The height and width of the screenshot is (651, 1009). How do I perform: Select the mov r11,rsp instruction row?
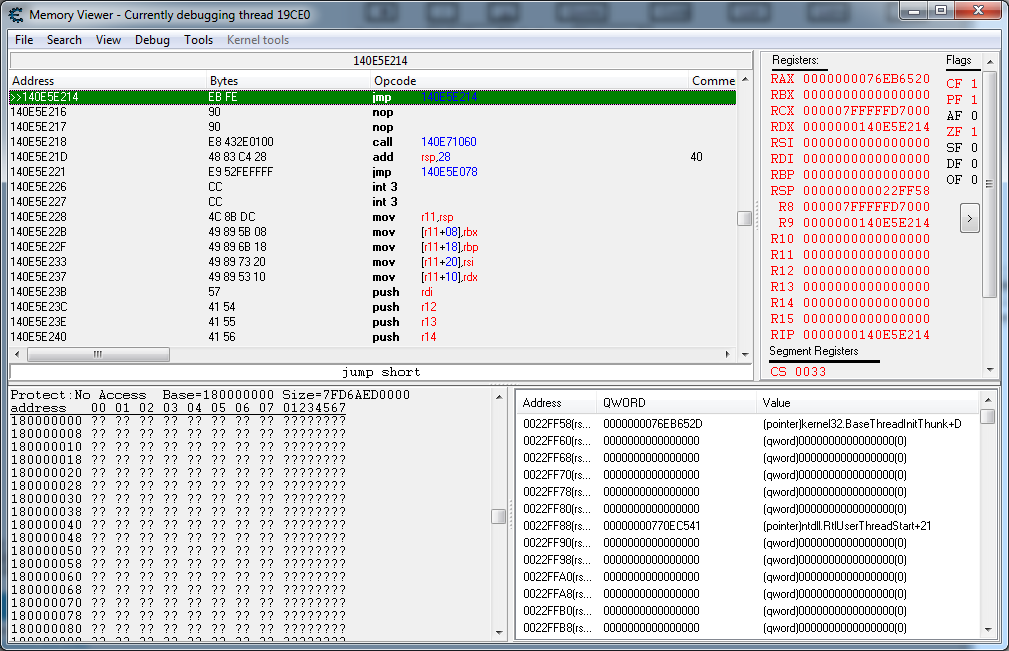coord(373,217)
